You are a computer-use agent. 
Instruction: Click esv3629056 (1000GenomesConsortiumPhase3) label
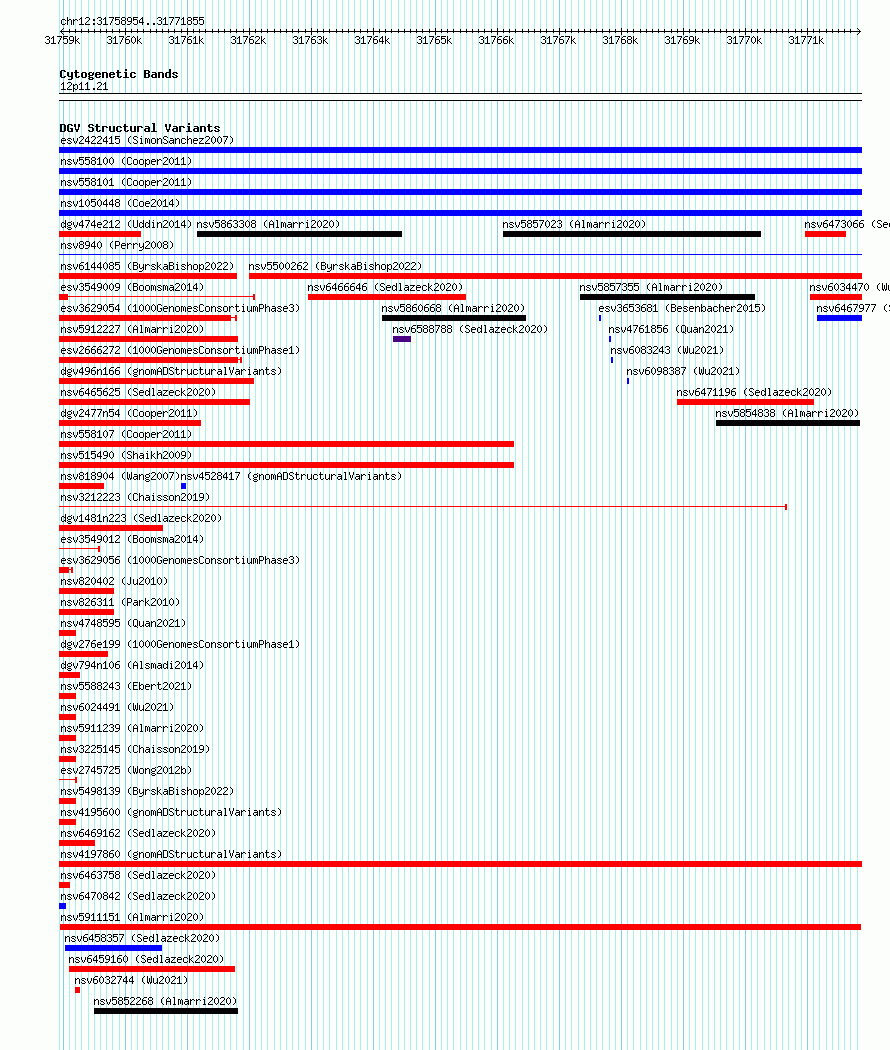pos(180,560)
